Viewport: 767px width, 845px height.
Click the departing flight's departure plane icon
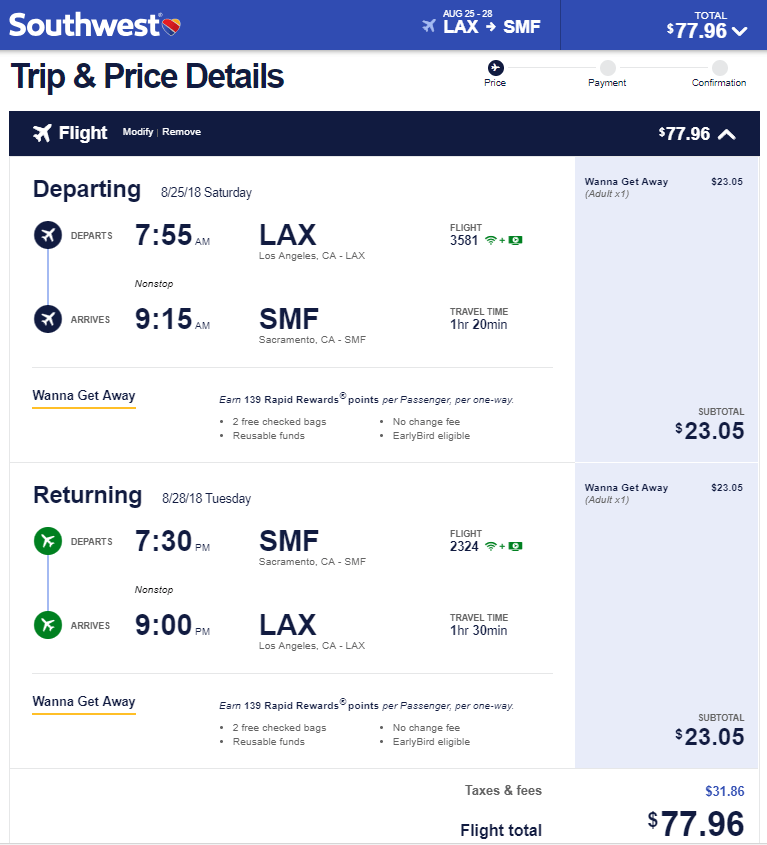tap(47, 236)
